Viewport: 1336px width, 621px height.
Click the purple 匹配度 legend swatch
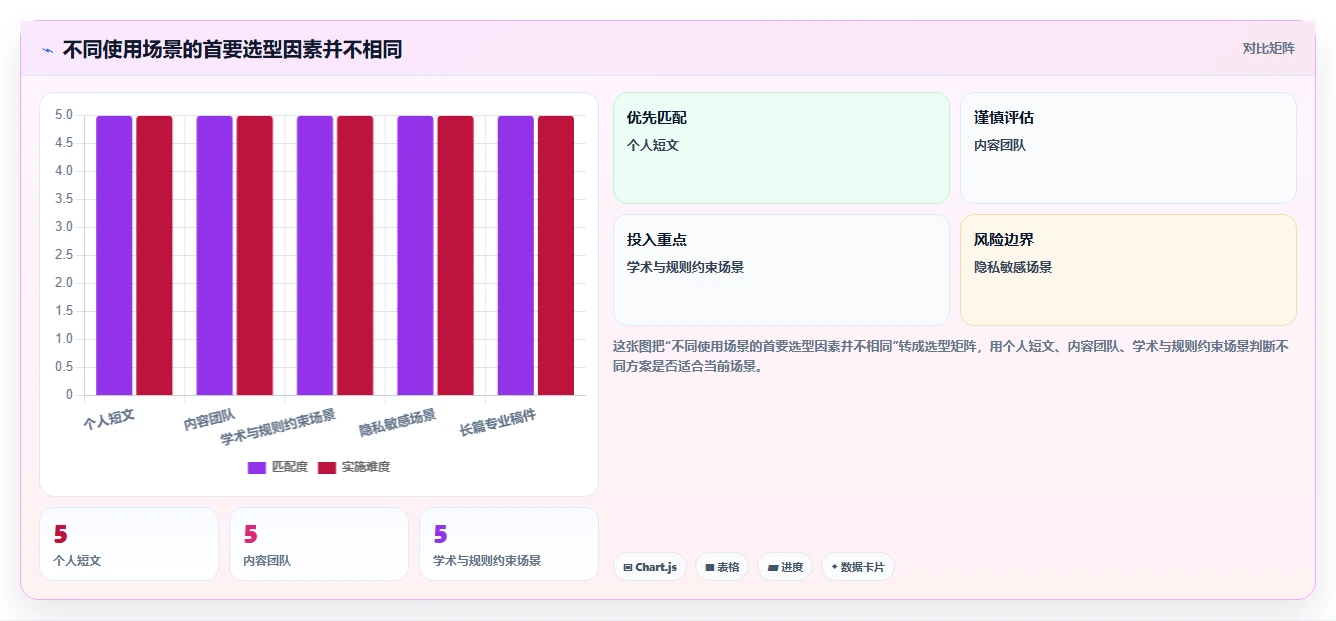click(x=257, y=467)
